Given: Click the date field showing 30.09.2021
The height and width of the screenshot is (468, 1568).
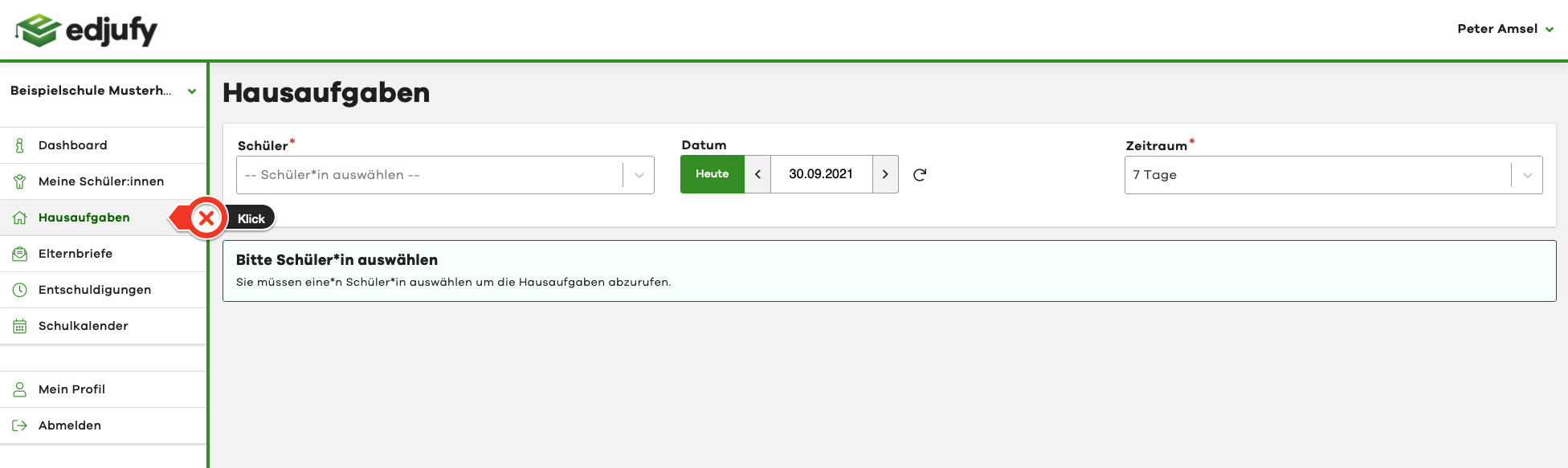Looking at the screenshot, I should tap(821, 174).
